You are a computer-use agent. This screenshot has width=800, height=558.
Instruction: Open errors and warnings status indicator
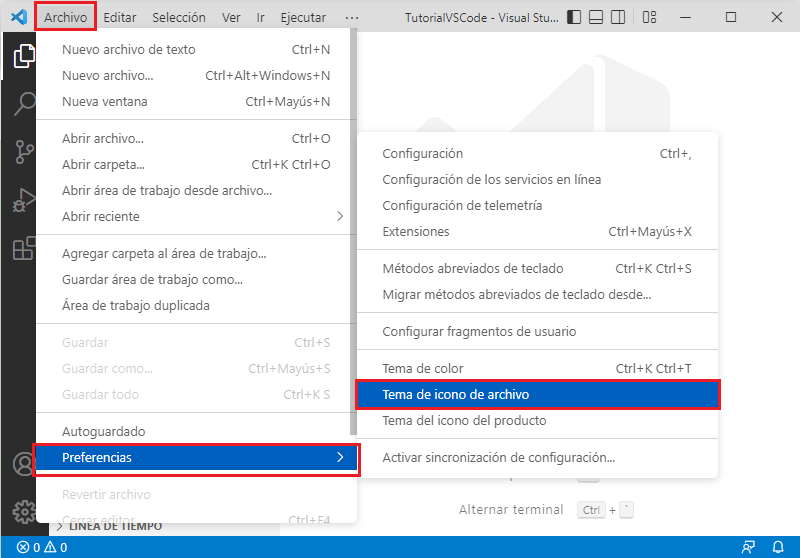click(x=42, y=547)
